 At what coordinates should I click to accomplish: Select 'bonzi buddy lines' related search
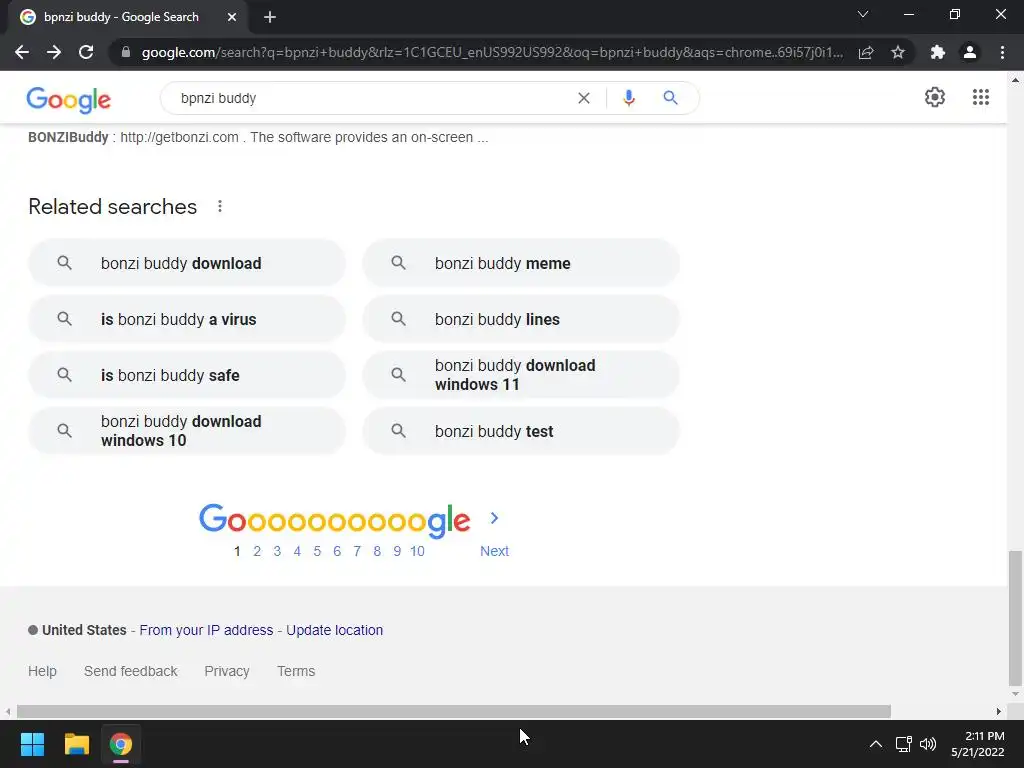tap(521, 319)
